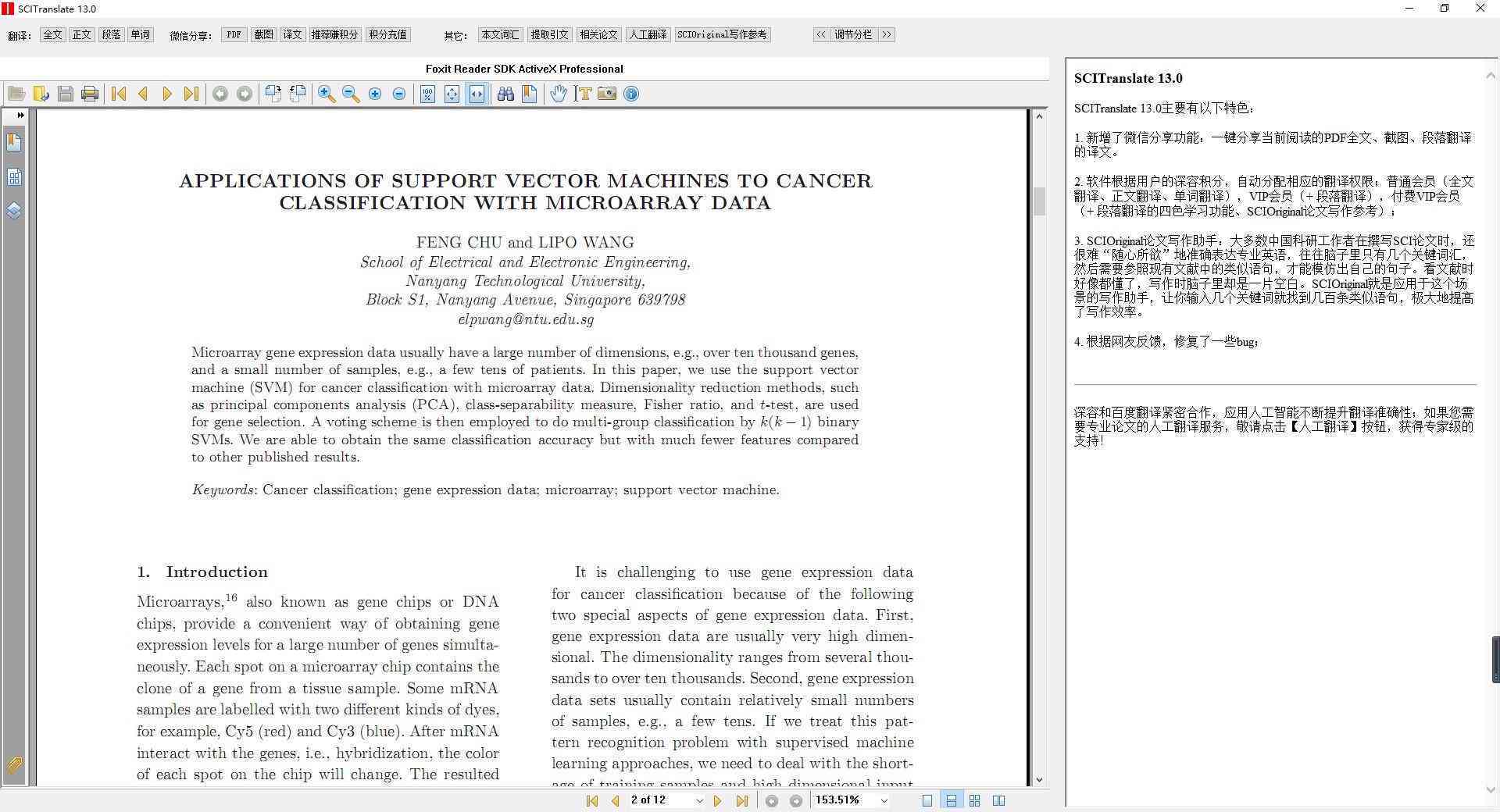Print the document using the printer icon
Viewport: 1500px width, 812px height.
90,94
